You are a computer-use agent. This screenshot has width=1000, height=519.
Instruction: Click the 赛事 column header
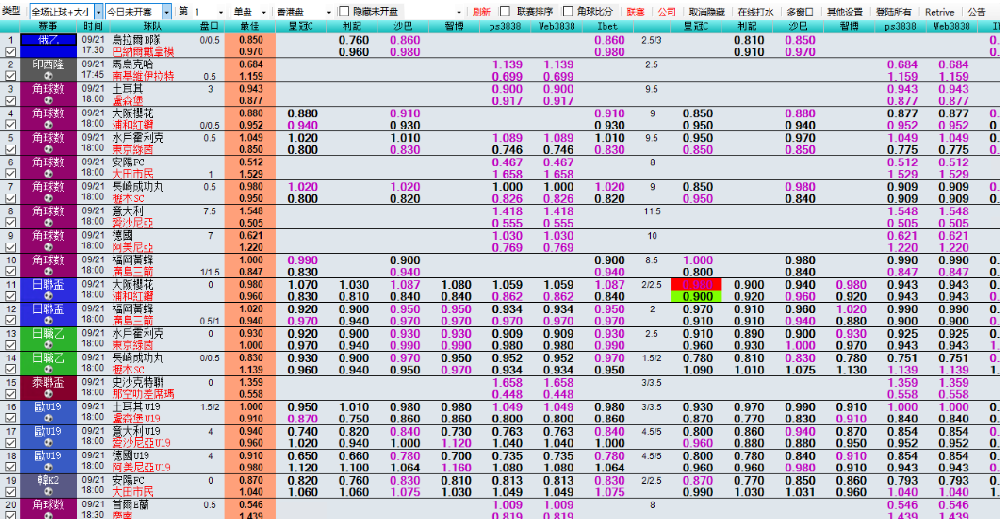[x=48, y=26]
